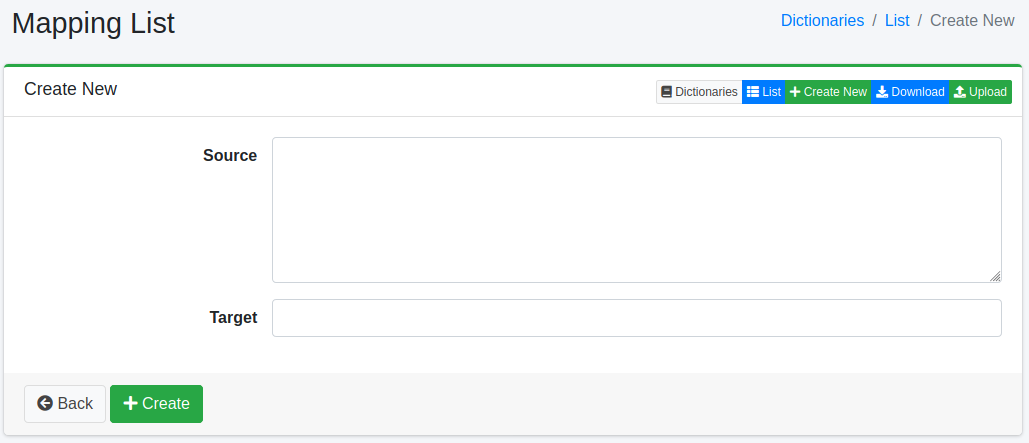
Task: Click the book icon beside Dictionaries
Action: (667, 92)
